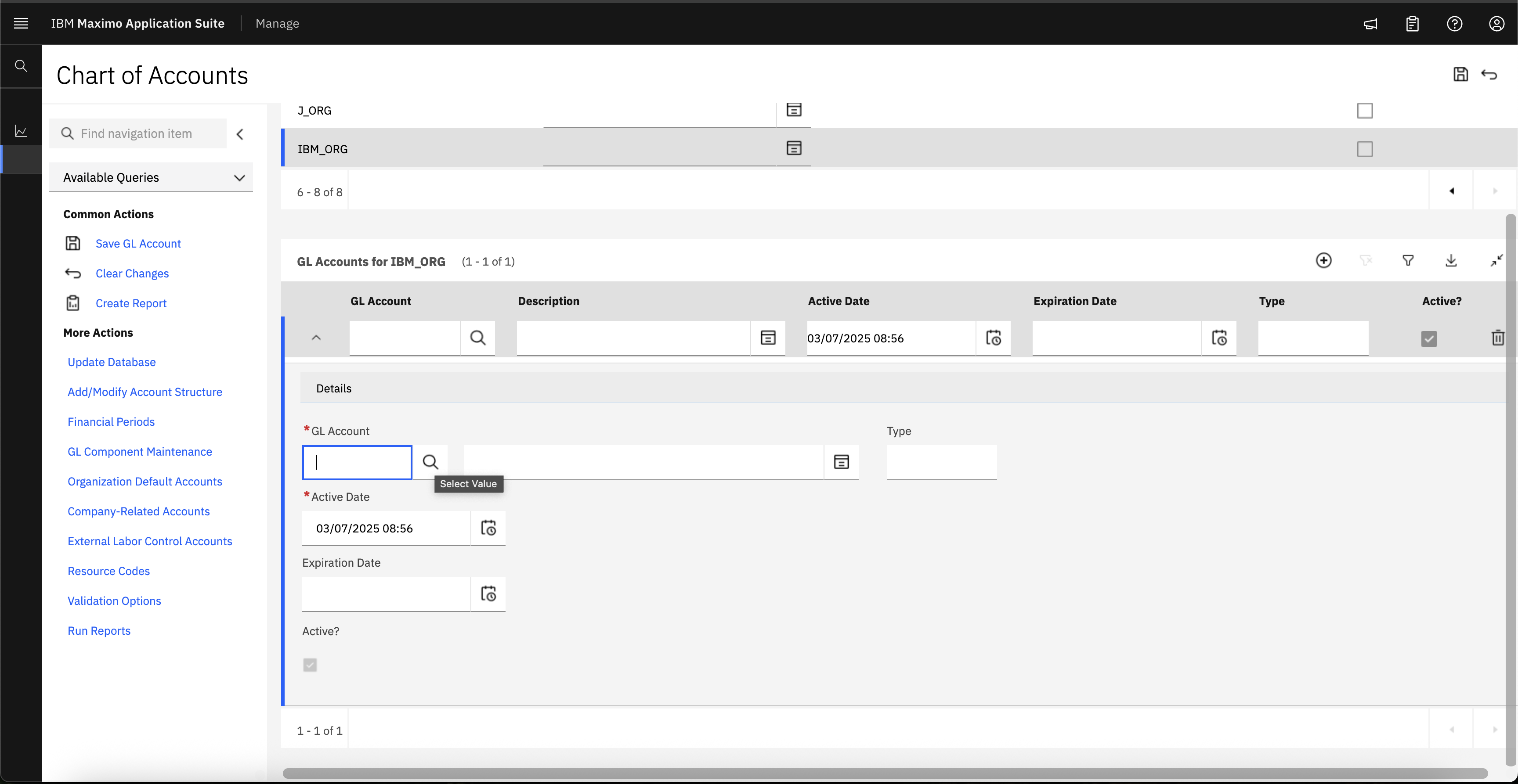Image resolution: width=1518 pixels, height=784 pixels.
Task: Click the GL Account lookup magnifier in table row
Action: [478, 338]
